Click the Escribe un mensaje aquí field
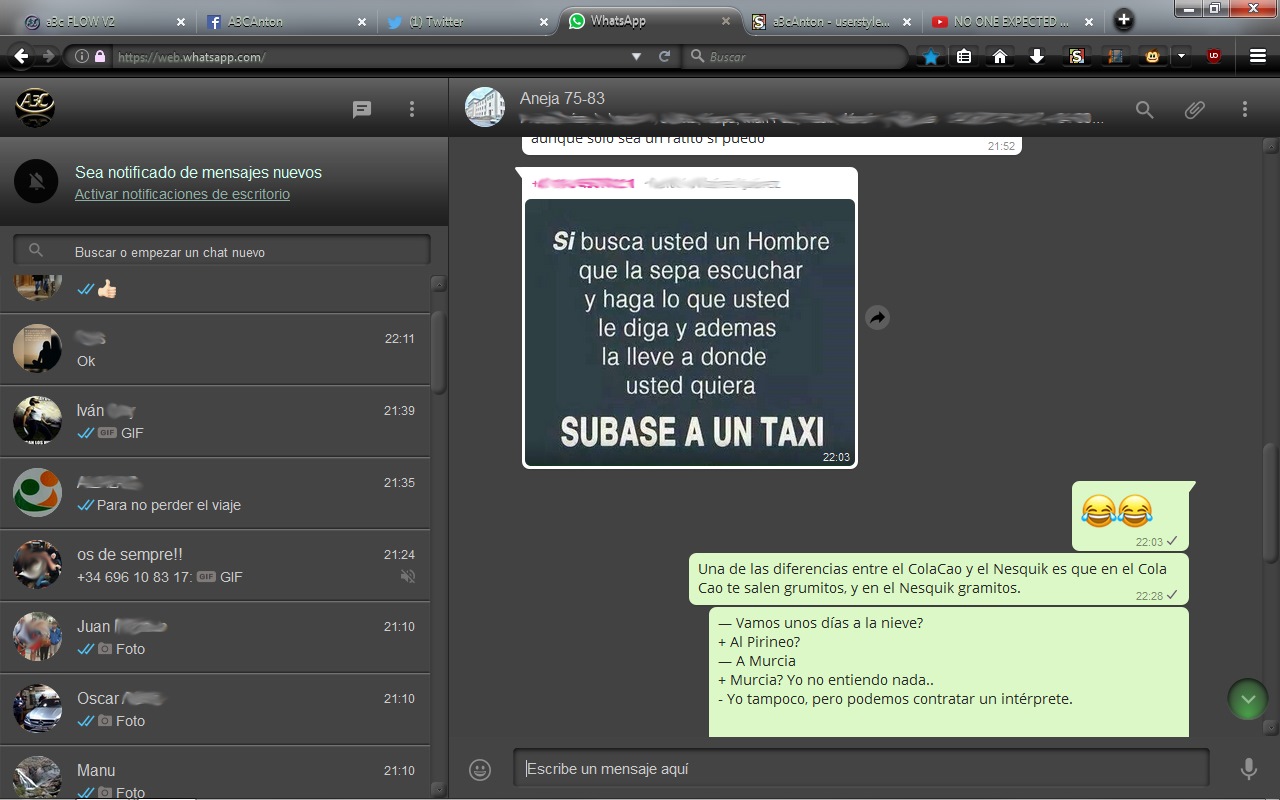This screenshot has height=800, width=1280. tap(860, 769)
